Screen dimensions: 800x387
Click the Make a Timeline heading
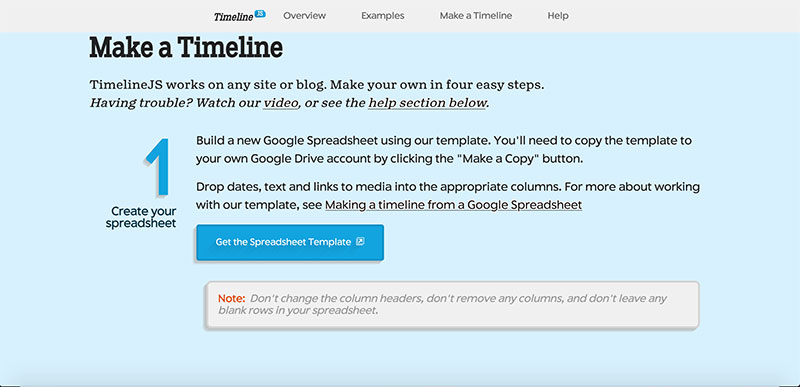click(186, 48)
